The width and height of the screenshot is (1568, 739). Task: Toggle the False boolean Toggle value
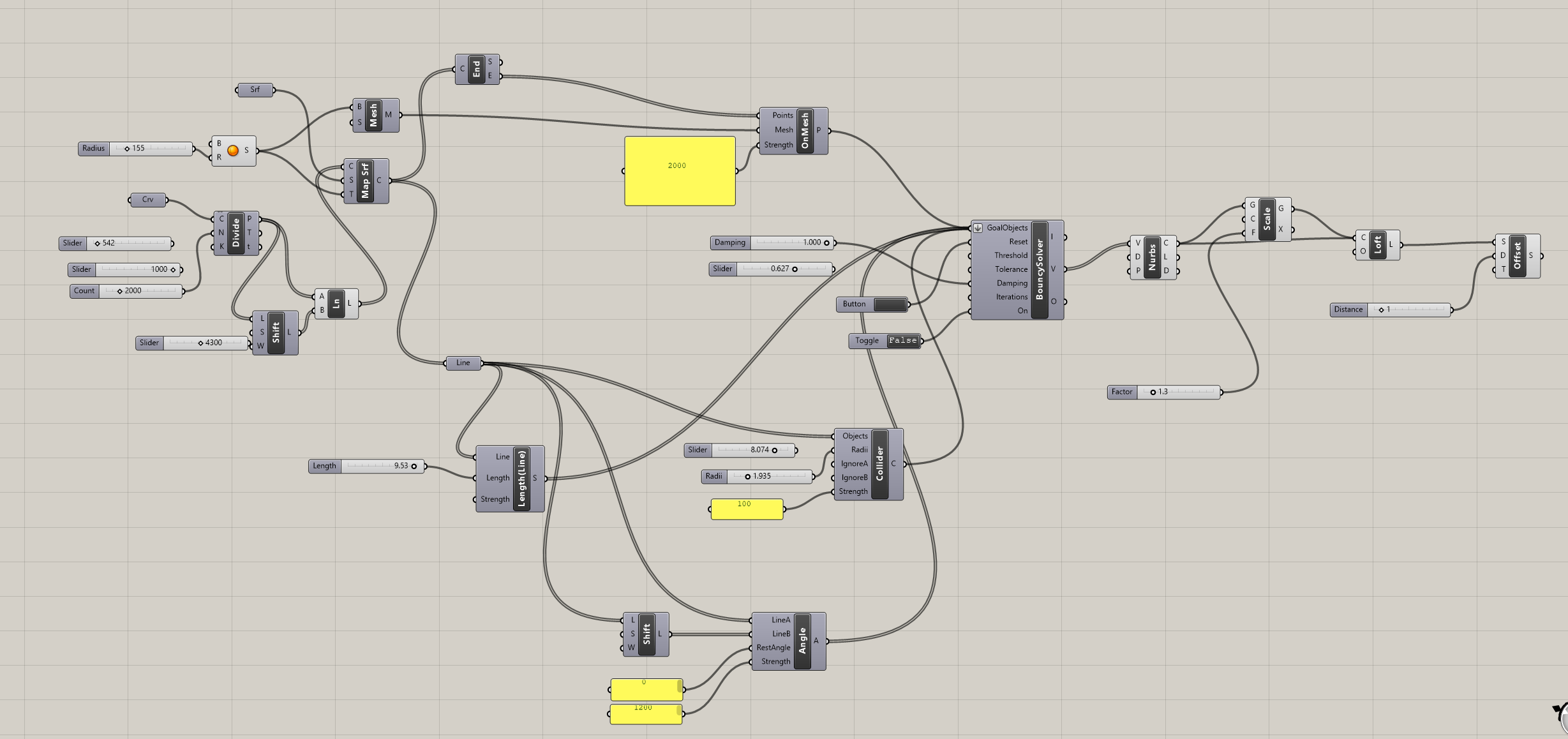point(902,341)
